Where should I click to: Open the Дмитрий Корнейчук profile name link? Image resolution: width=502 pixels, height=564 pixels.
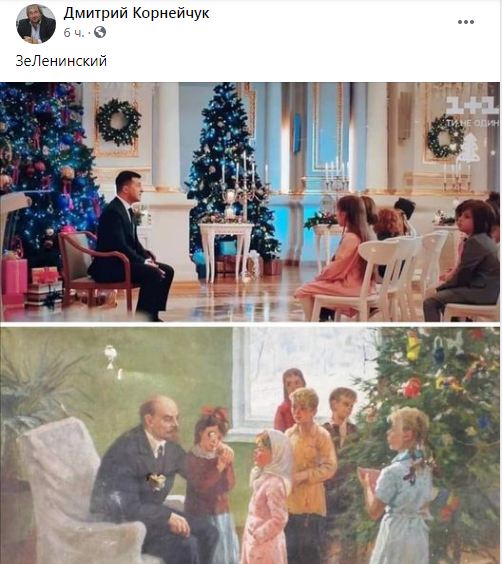click(136, 13)
